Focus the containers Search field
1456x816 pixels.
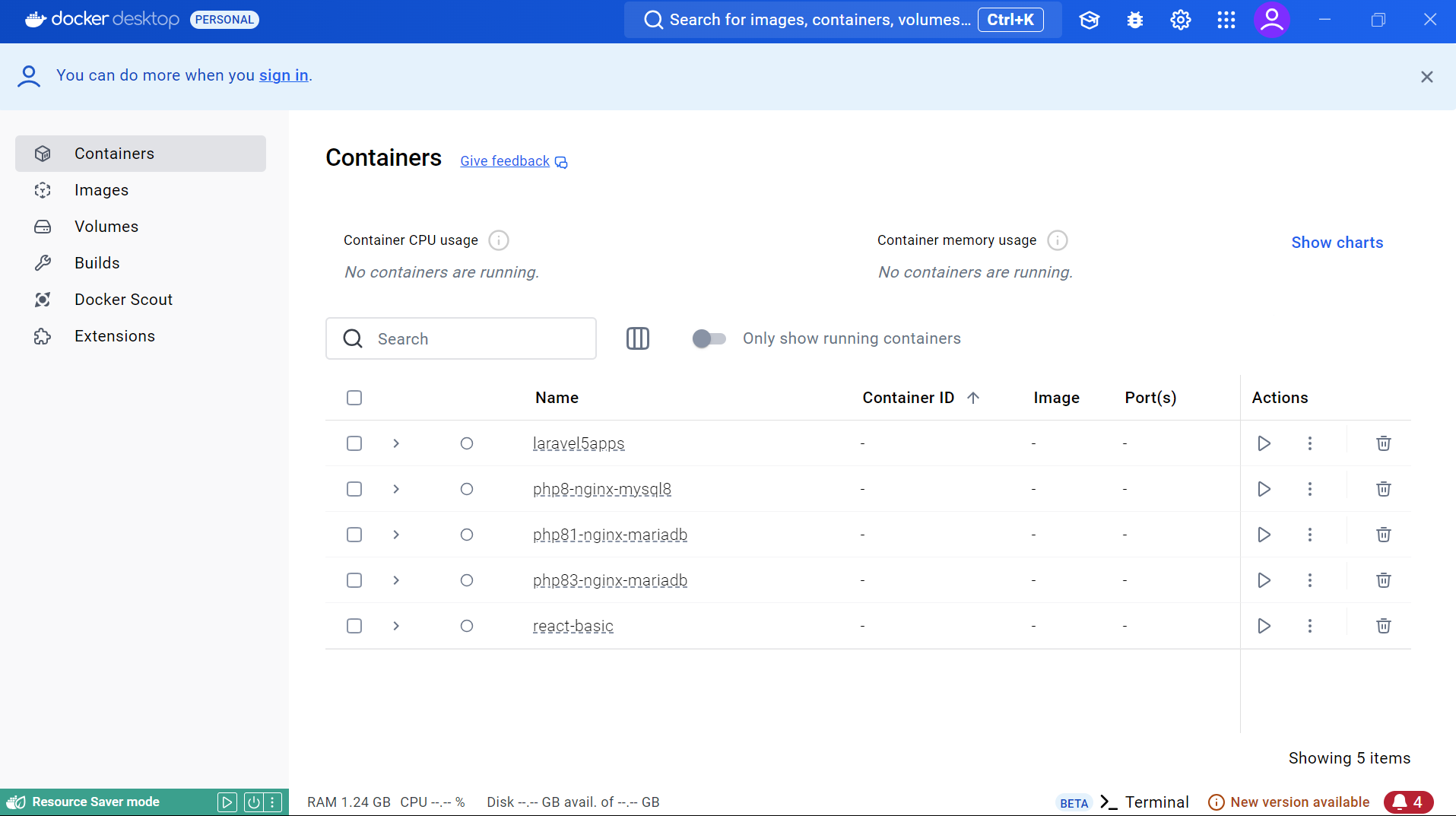[461, 338]
